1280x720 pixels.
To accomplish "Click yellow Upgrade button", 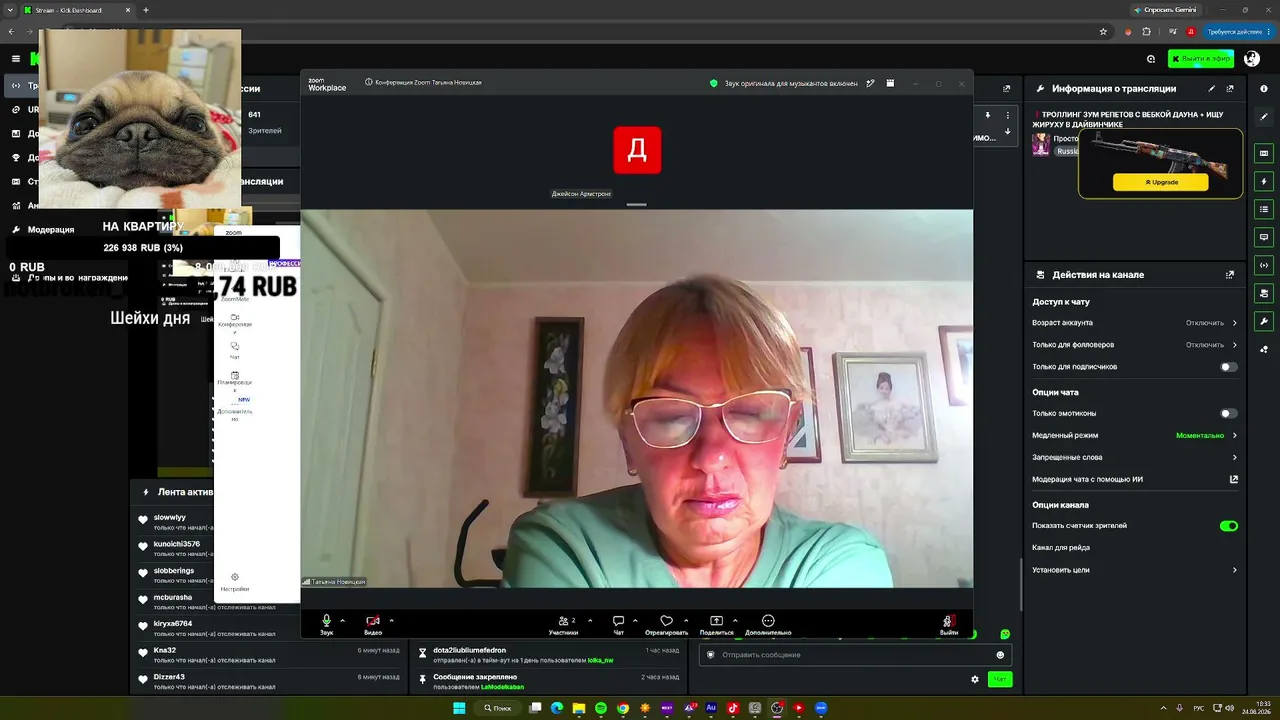I will click(1160, 182).
